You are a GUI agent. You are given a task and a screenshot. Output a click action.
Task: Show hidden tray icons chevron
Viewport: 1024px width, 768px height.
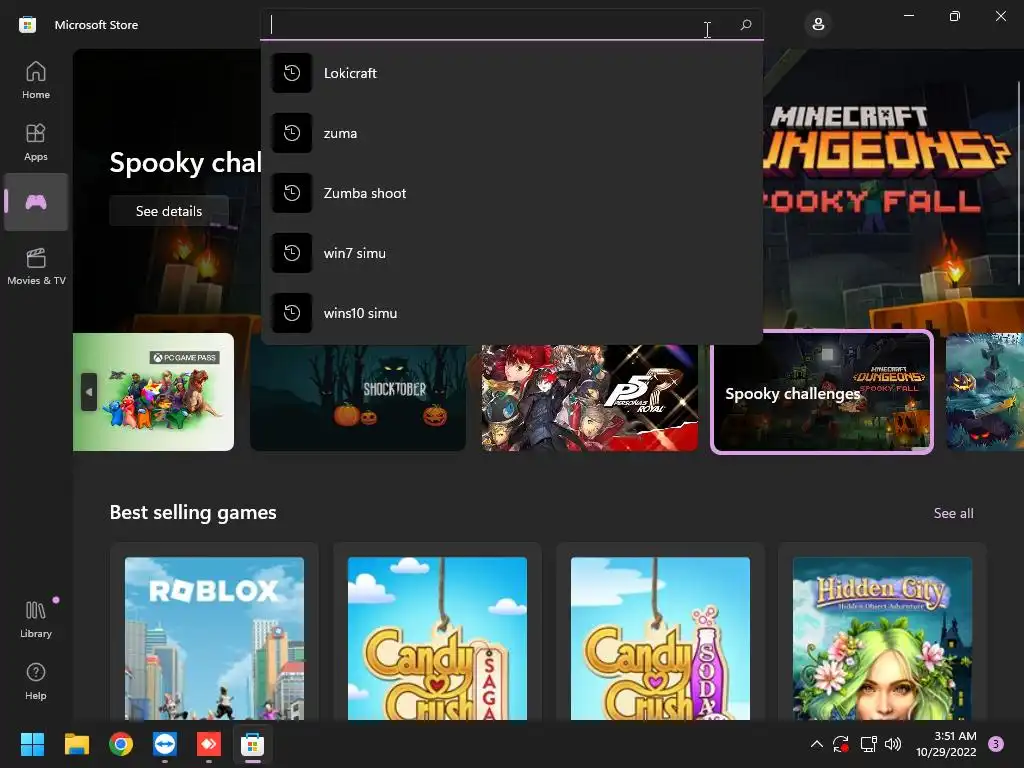(816, 743)
